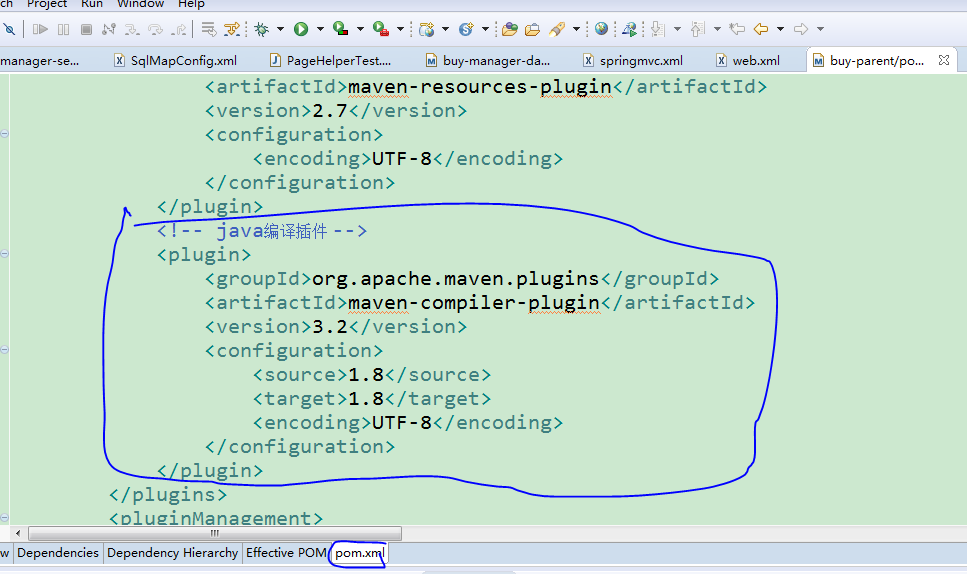967x574 pixels.
Task: Open the Run menu
Action: pos(92,4)
